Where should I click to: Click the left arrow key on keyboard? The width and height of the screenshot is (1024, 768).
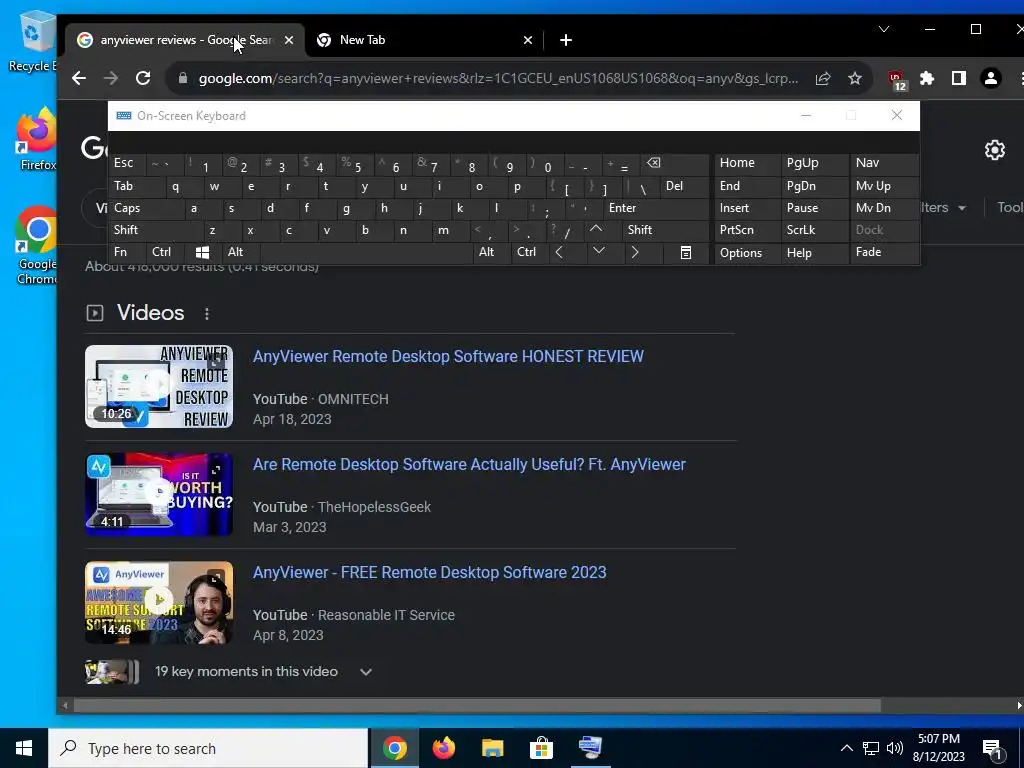pyautogui.click(x=559, y=253)
